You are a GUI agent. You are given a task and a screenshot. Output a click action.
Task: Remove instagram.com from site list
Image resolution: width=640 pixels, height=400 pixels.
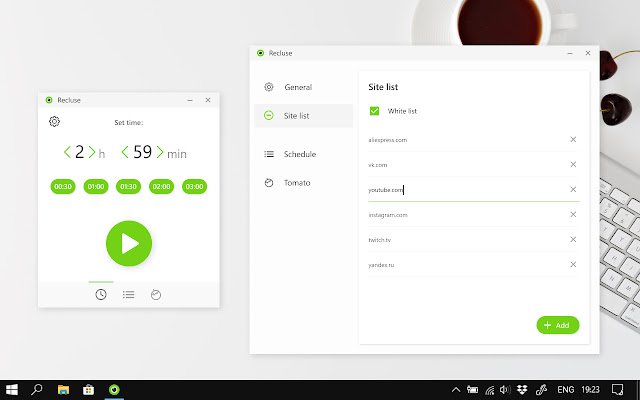click(573, 215)
